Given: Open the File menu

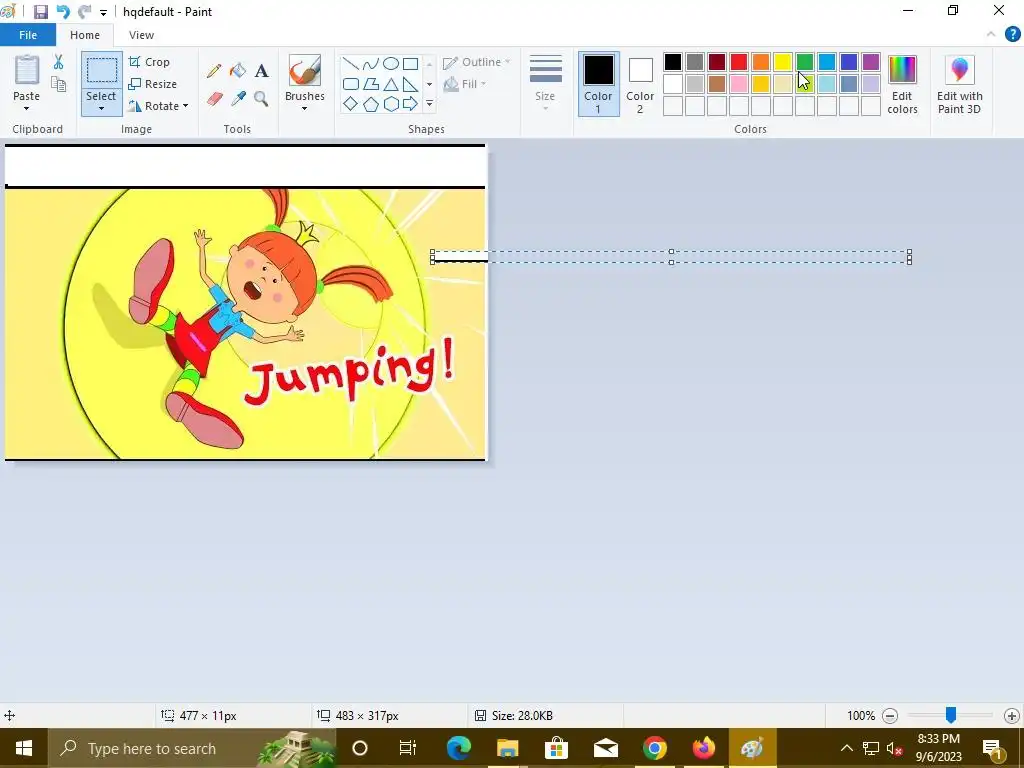Looking at the screenshot, I should pos(27,35).
